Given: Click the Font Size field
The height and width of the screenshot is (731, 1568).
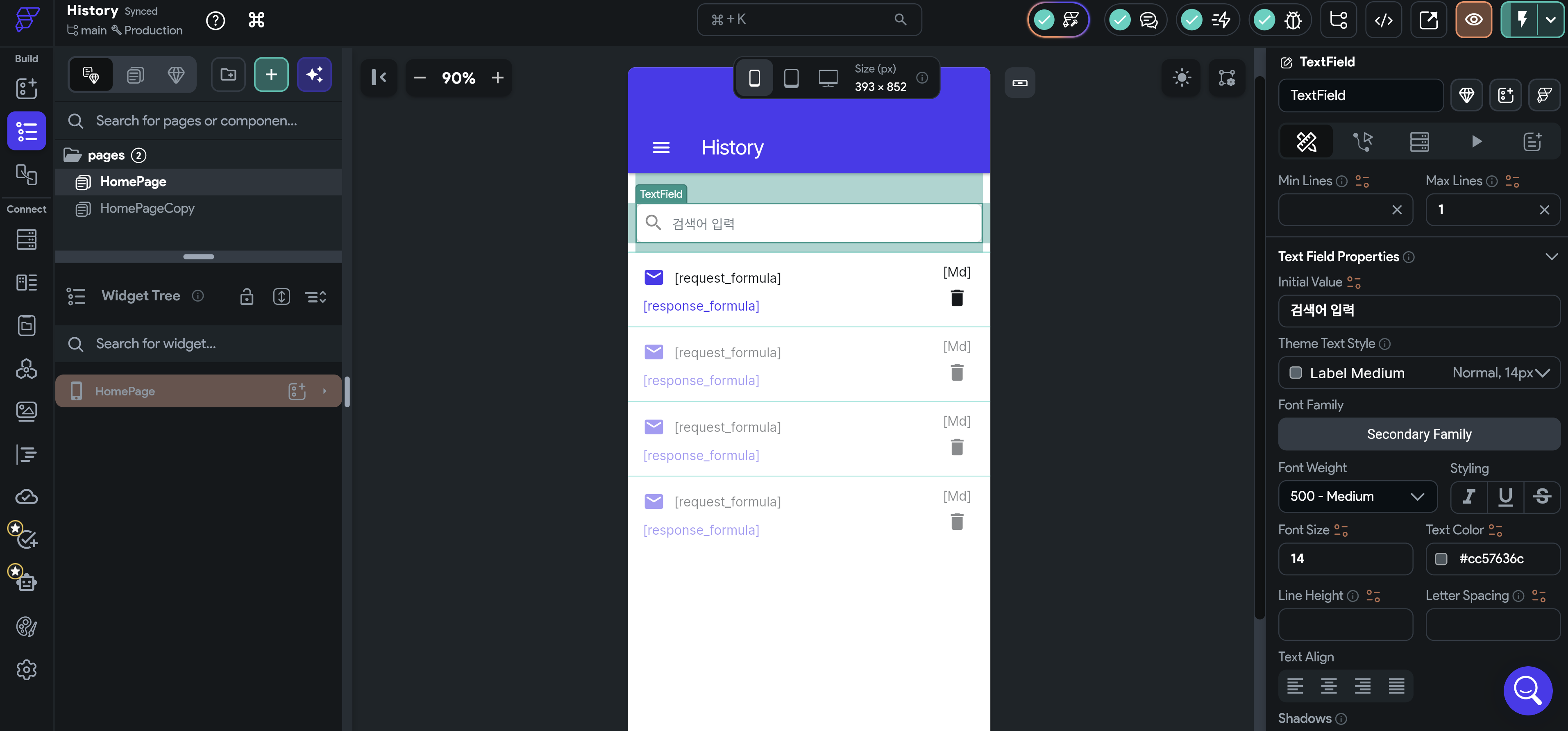Looking at the screenshot, I should pos(1345,559).
